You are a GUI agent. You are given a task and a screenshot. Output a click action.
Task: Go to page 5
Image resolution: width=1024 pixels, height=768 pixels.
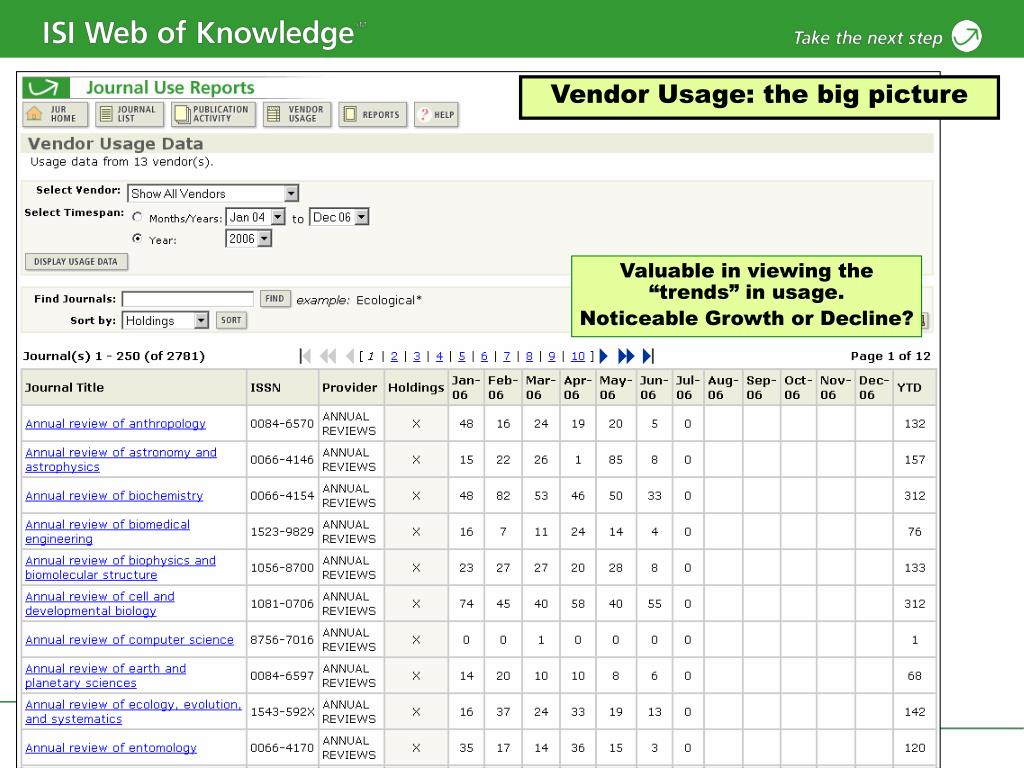(462, 356)
